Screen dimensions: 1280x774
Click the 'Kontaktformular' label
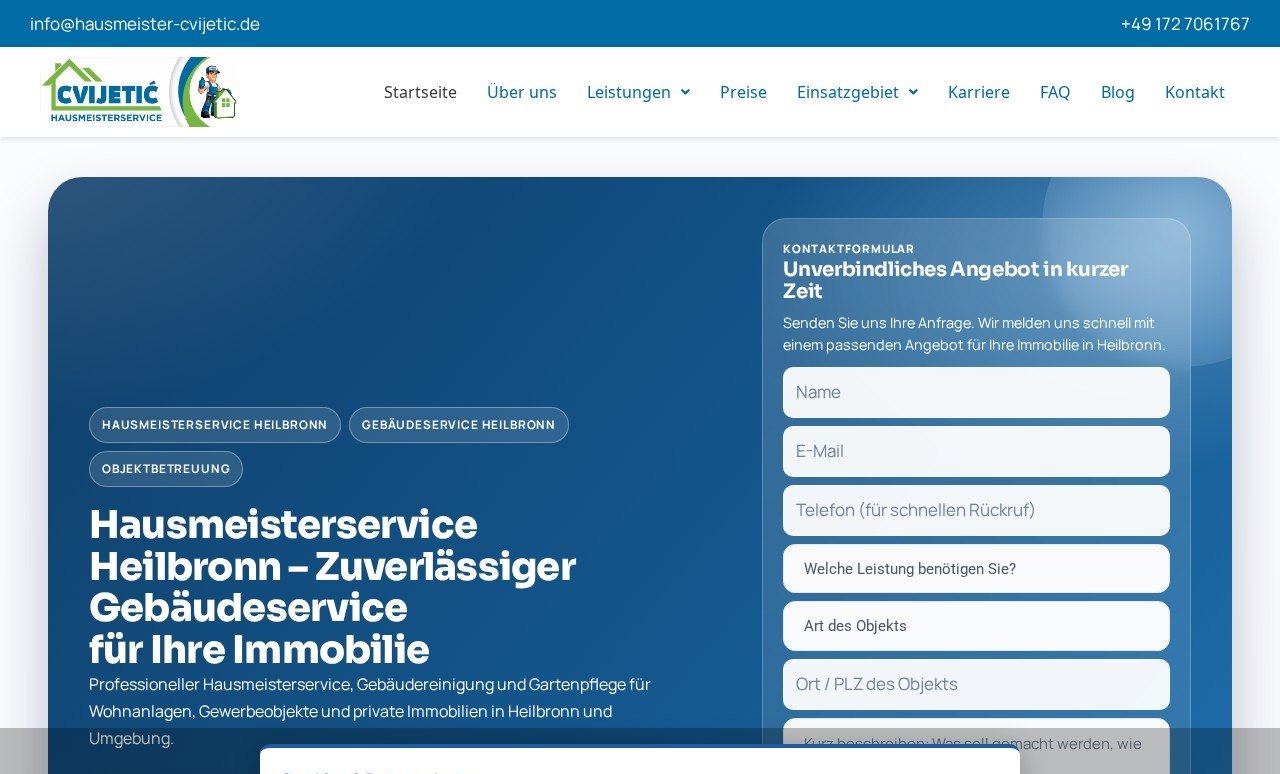coord(849,249)
